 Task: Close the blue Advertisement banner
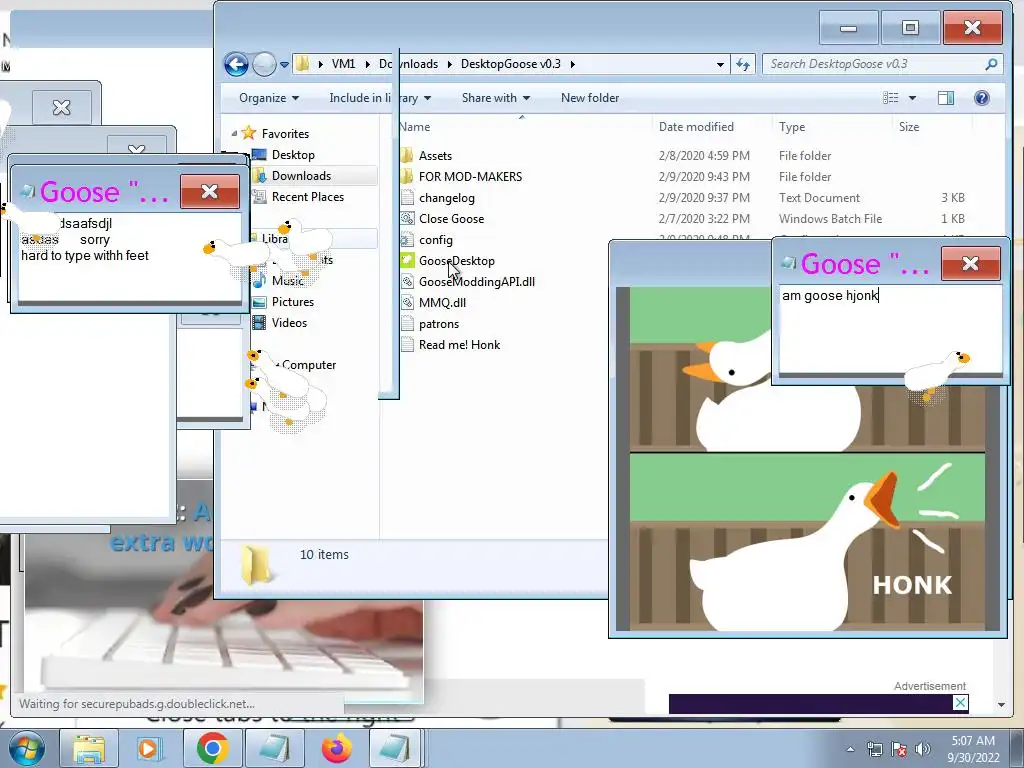pos(960,703)
